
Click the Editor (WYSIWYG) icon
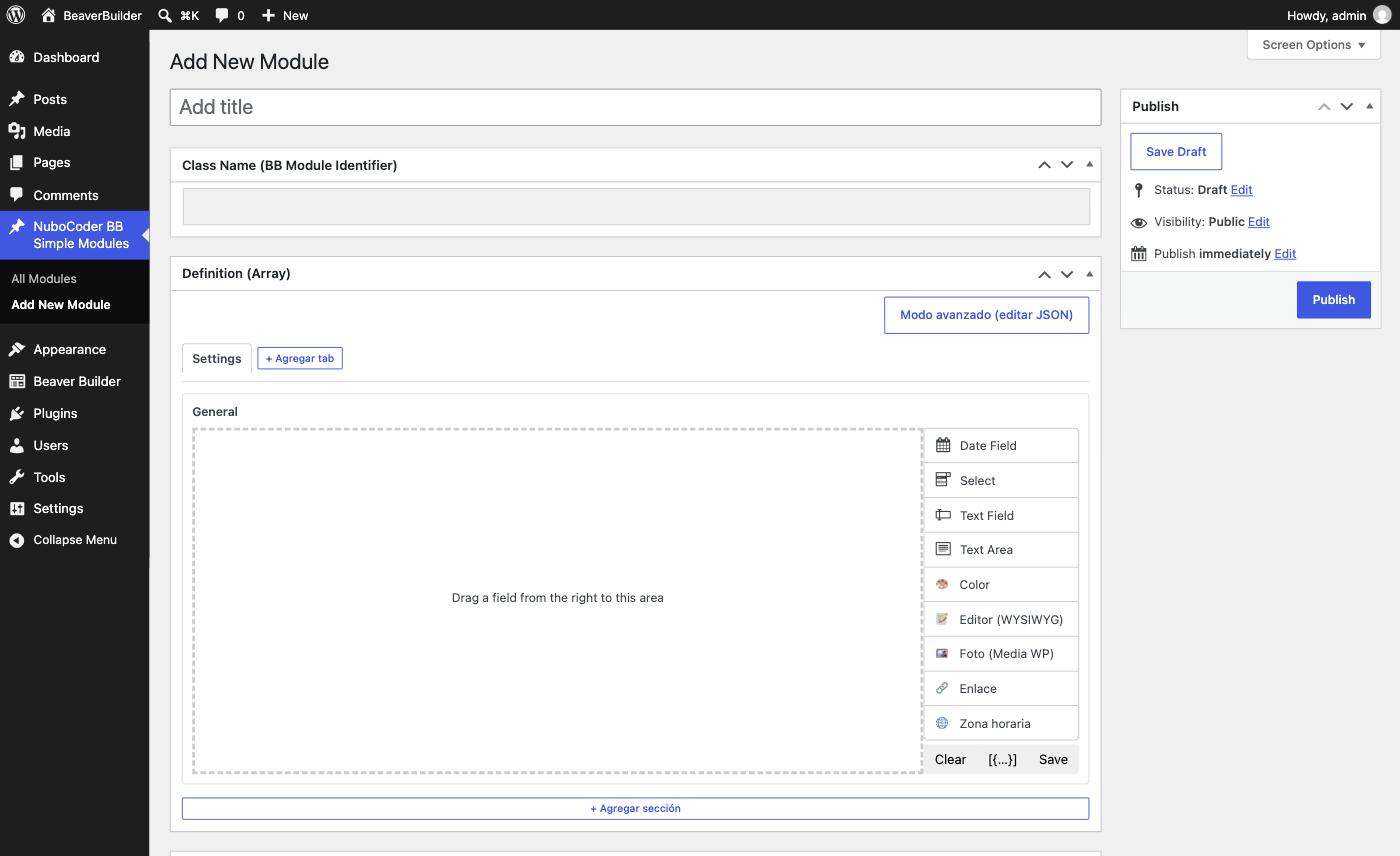tap(942, 619)
